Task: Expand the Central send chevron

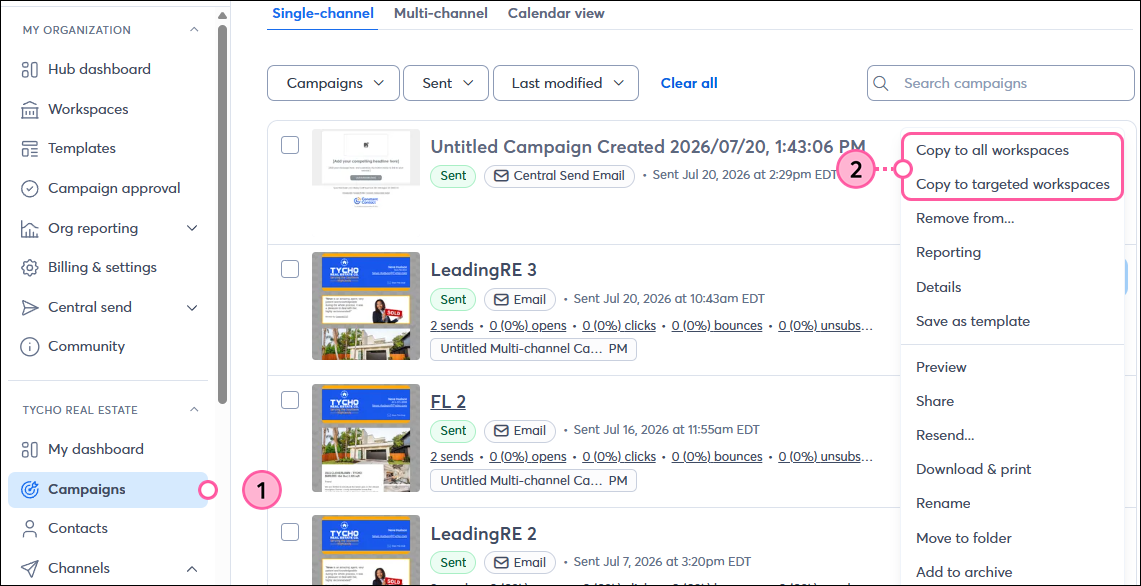Action: click(x=192, y=307)
